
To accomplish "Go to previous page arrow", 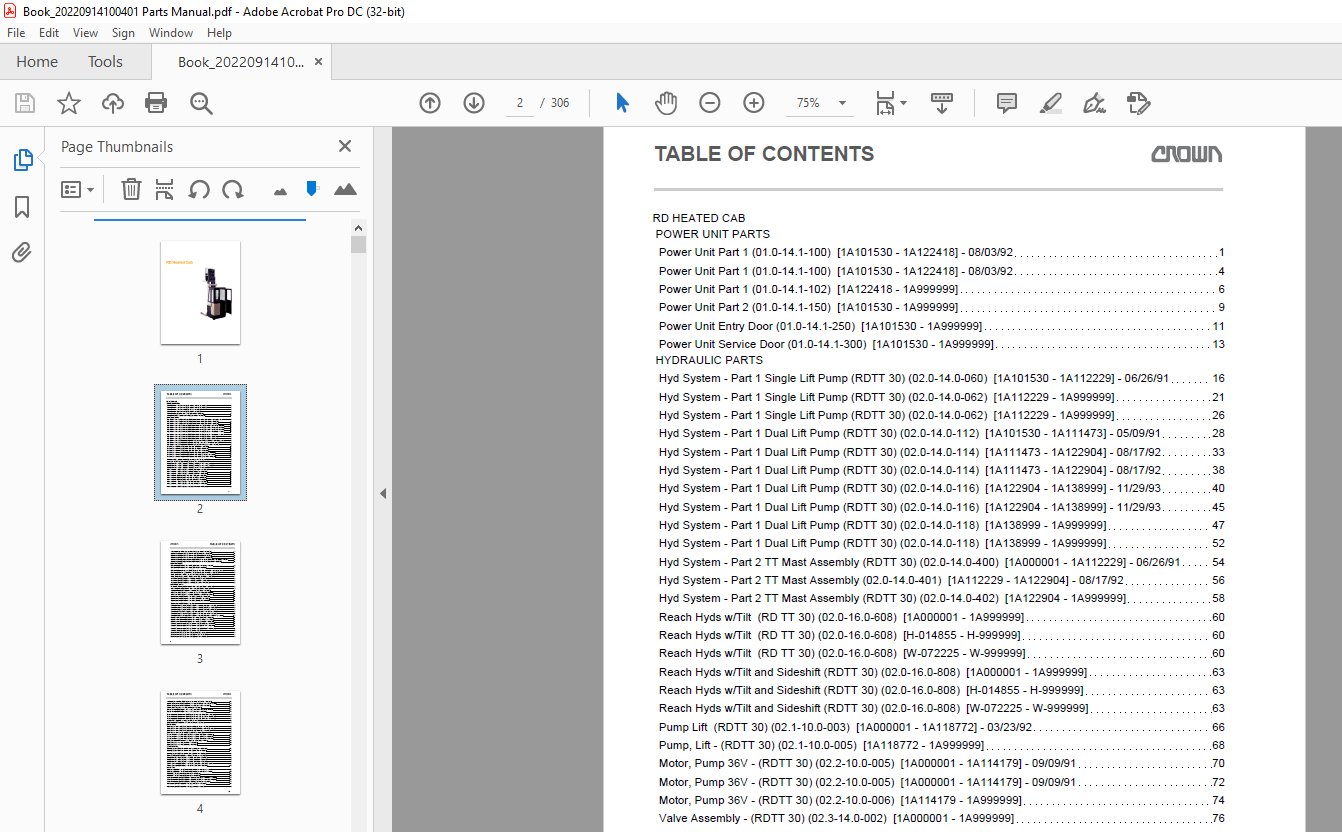I will [430, 103].
